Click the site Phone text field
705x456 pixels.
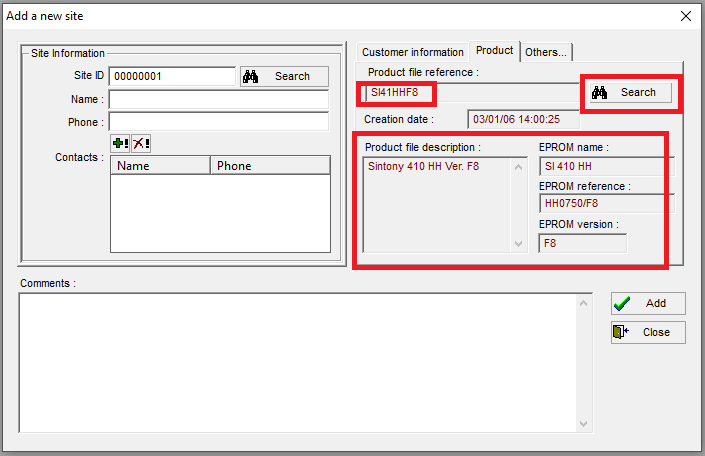(x=218, y=122)
